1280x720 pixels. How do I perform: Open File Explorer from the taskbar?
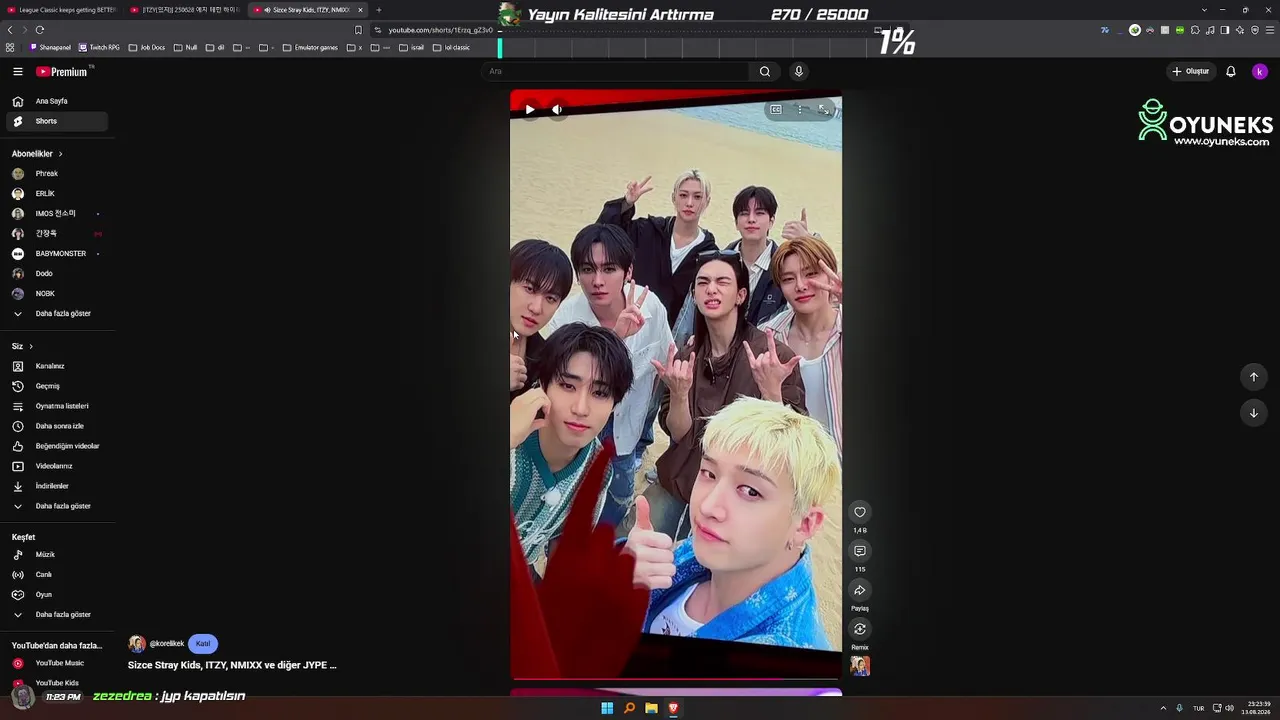pyautogui.click(x=651, y=708)
